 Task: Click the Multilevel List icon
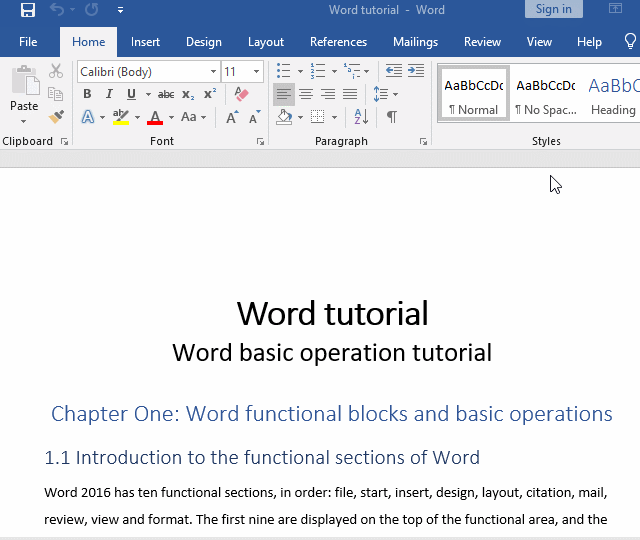tap(351, 71)
